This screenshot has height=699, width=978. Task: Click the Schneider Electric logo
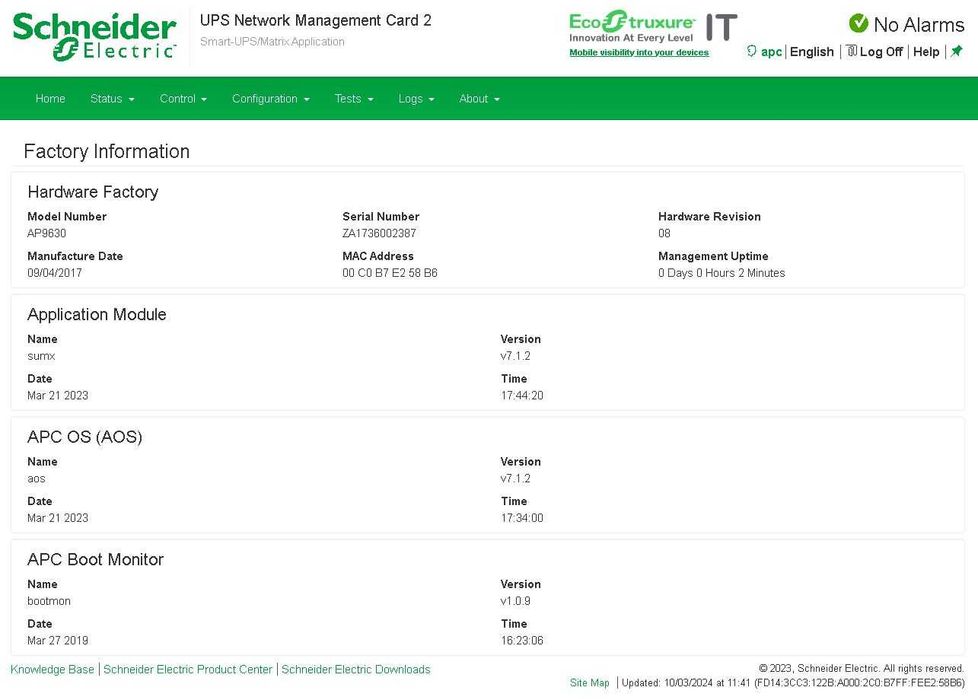pos(94,36)
